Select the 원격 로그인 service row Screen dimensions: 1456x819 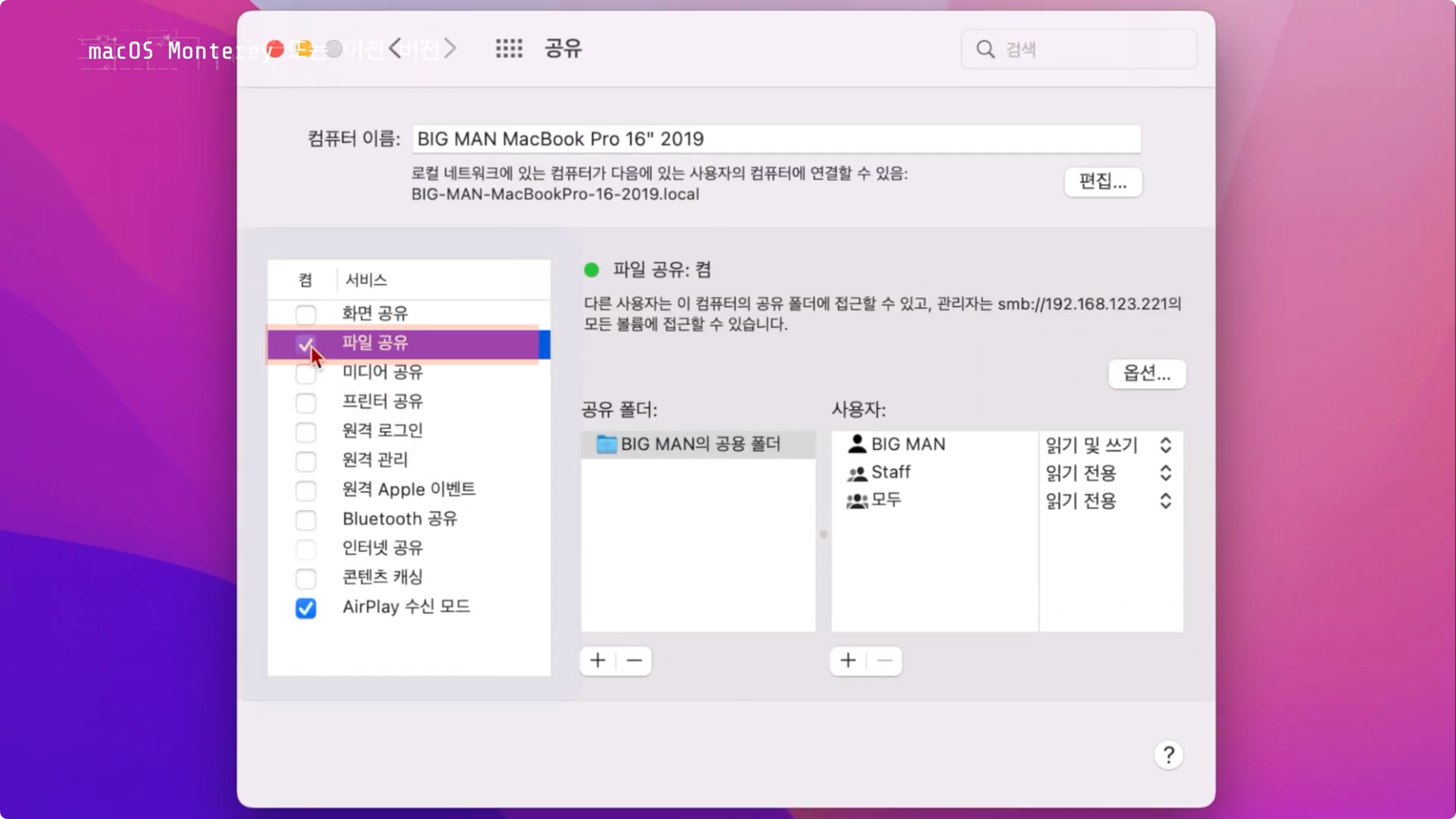[x=382, y=431]
